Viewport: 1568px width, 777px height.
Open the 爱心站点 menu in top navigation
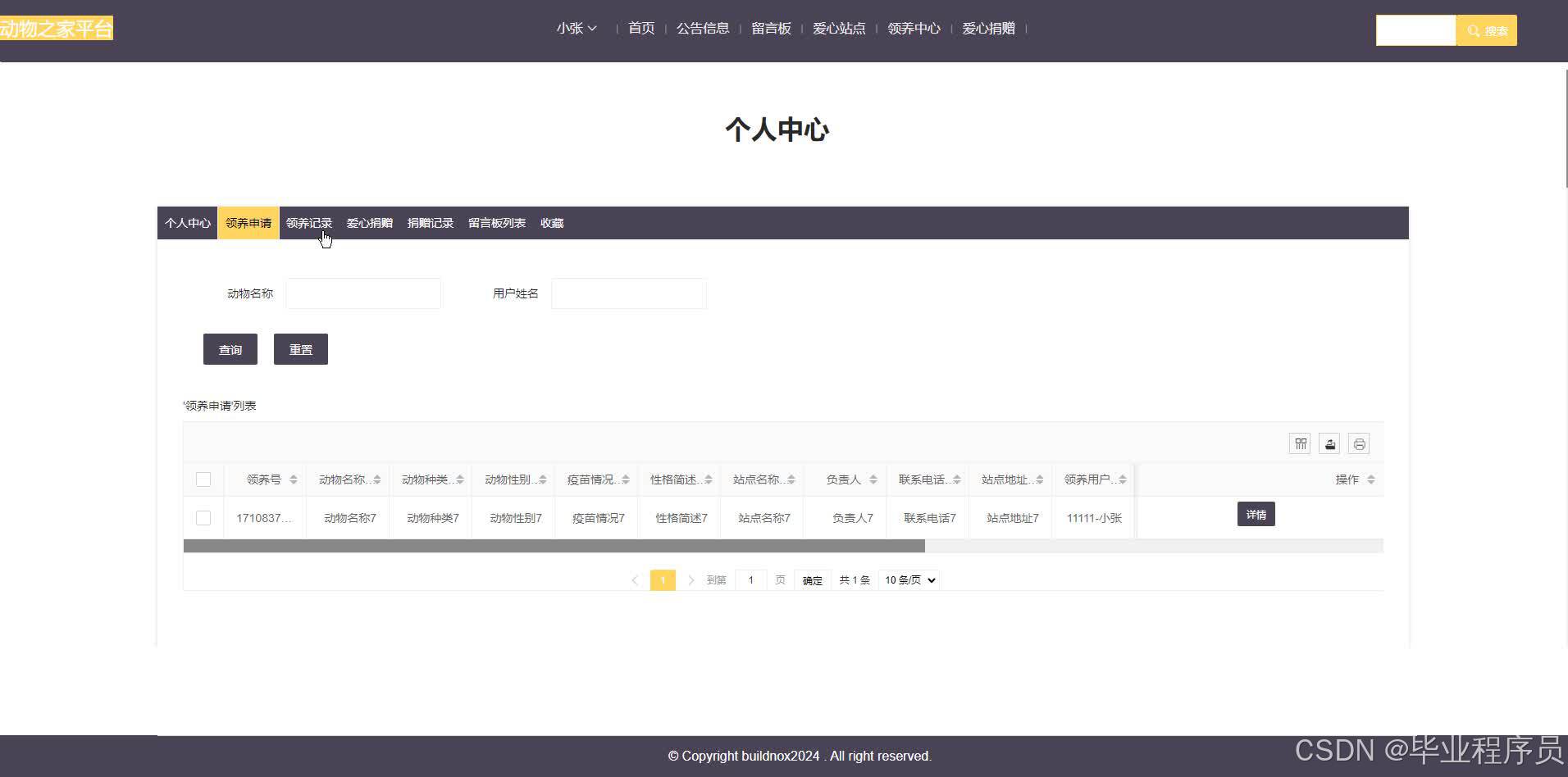pos(838,28)
